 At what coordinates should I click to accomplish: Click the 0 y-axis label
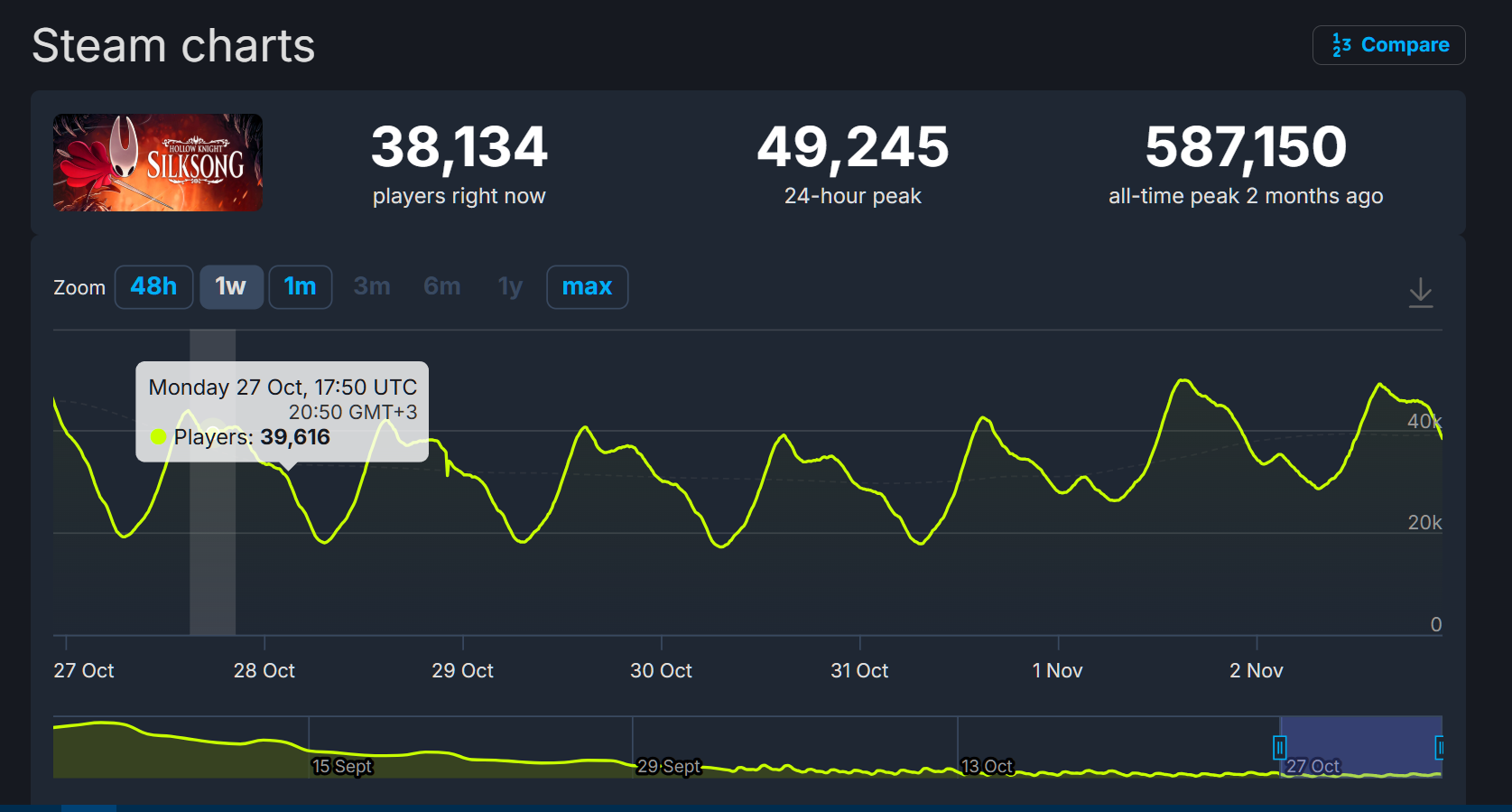click(x=1436, y=624)
